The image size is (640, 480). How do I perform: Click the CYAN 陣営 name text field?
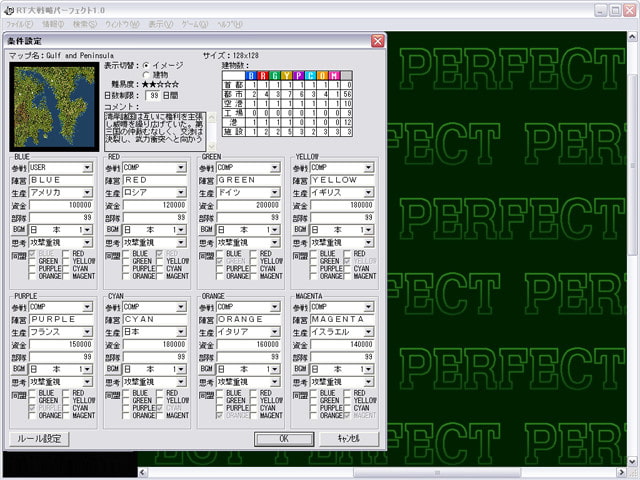click(x=155, y=319)
